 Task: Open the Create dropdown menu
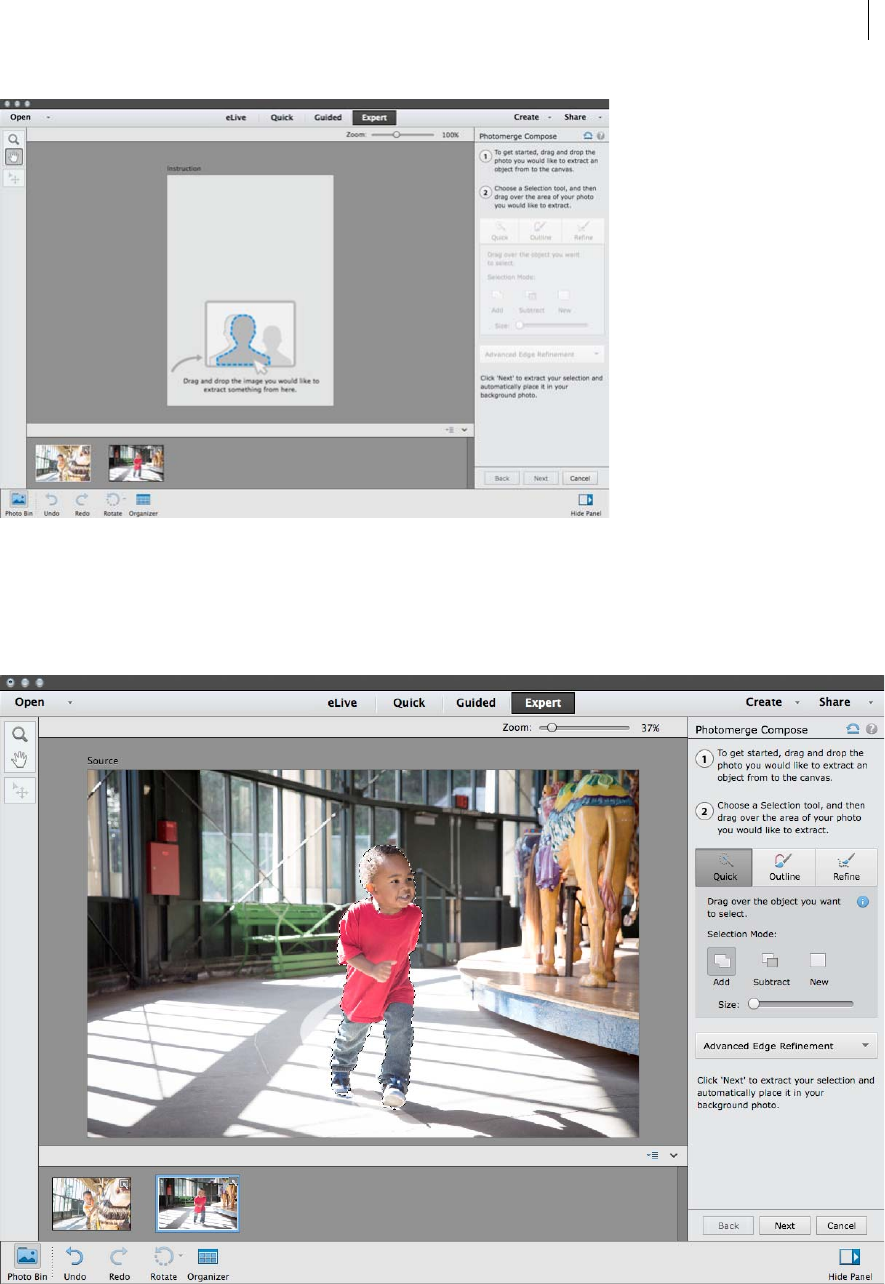tap(770, 702)
